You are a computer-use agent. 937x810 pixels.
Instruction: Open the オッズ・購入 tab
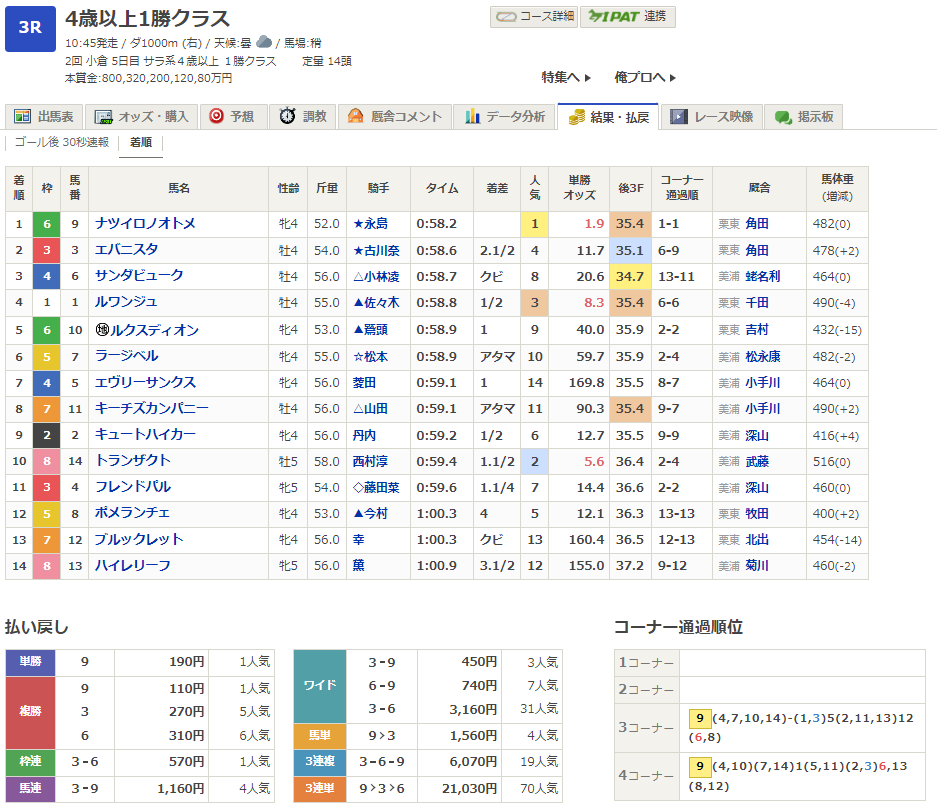pos(140,117)
